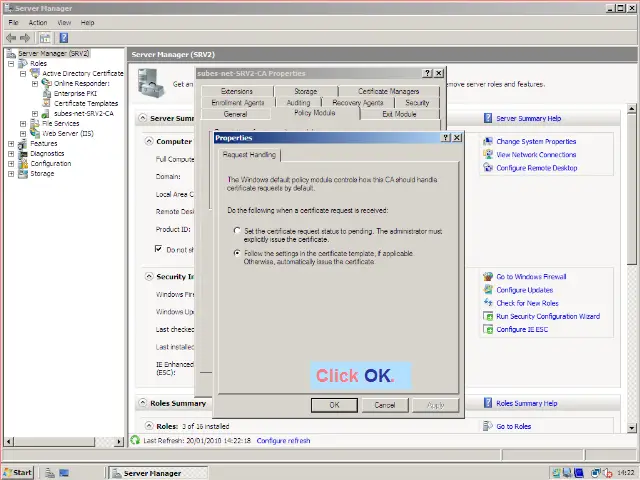Click the taskbar clock showing 14:22
640x480 pixels.
coord(625,473)
